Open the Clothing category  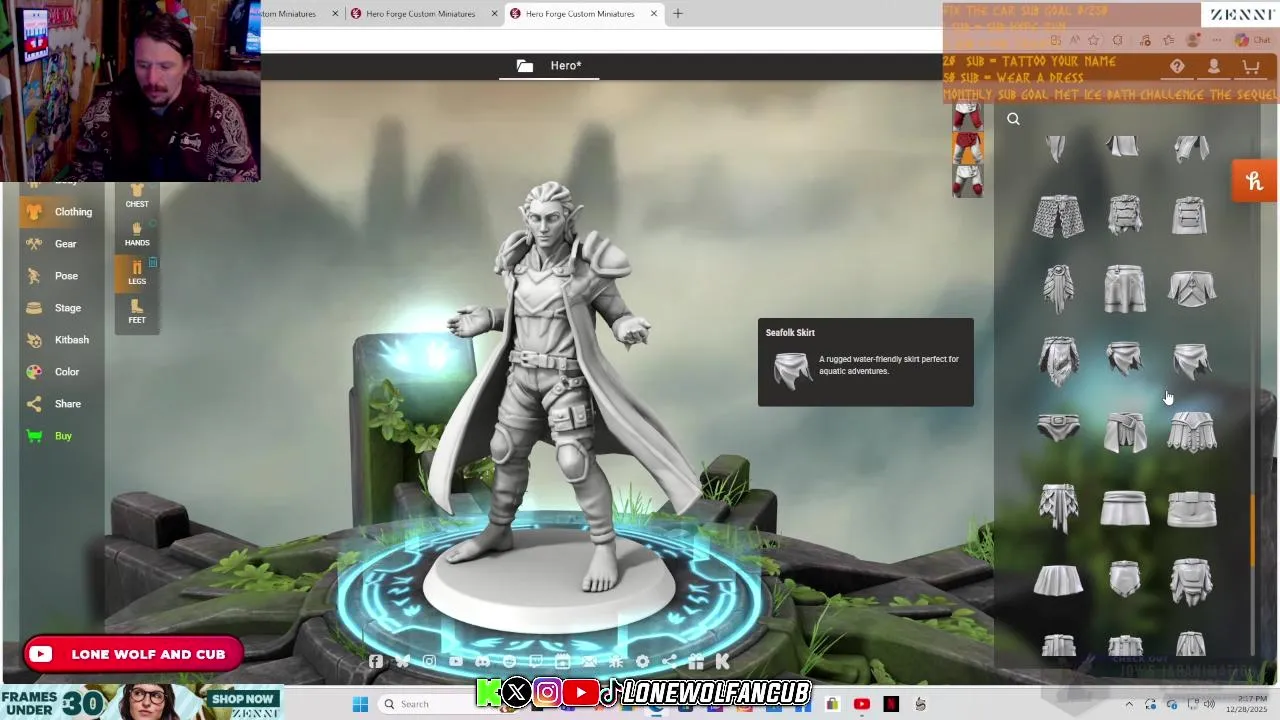(x=60, y=212)
